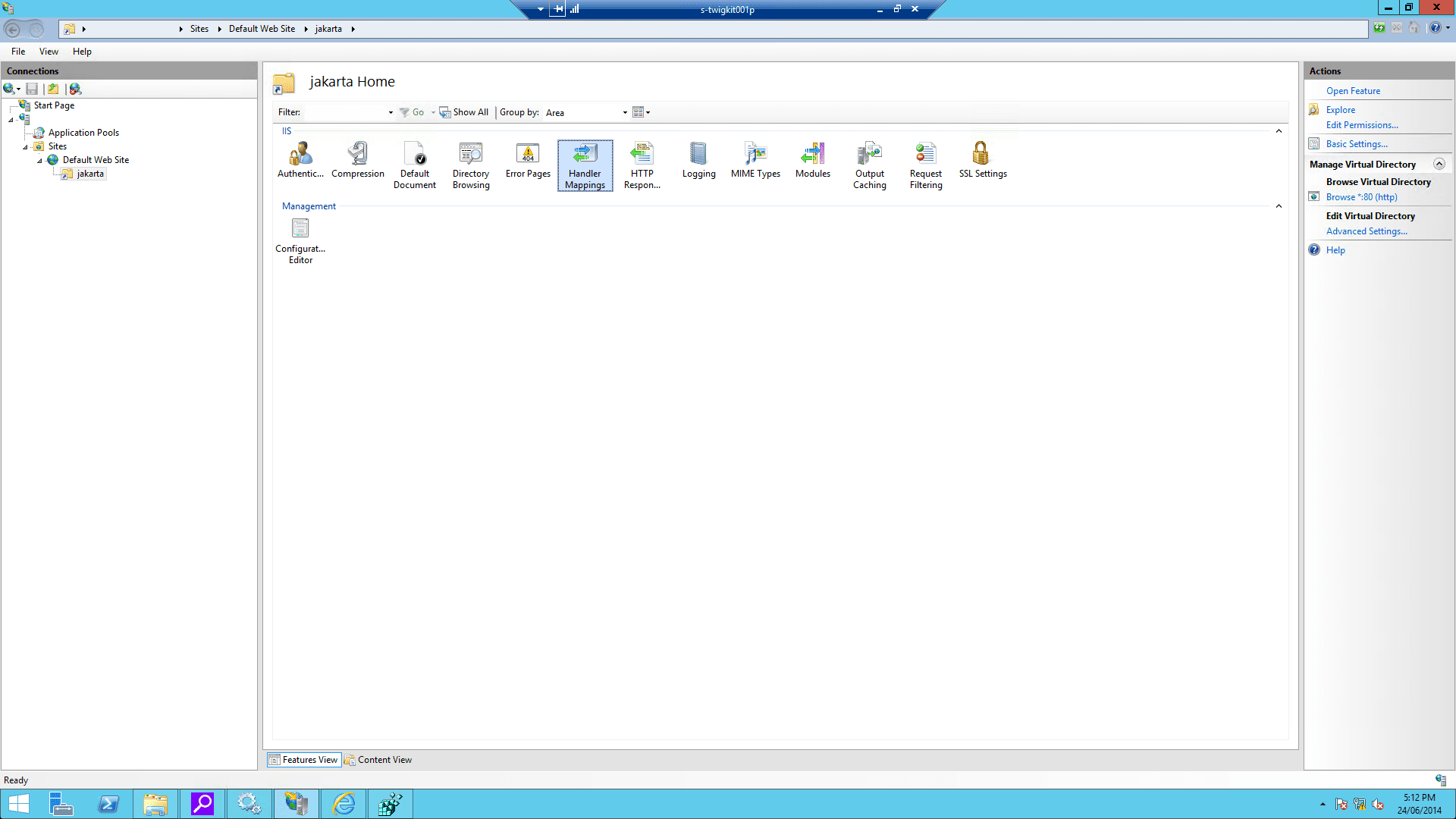Open the SSL Settings lock icon
This screenshot has width=1456, height=819.
(982, 160)
